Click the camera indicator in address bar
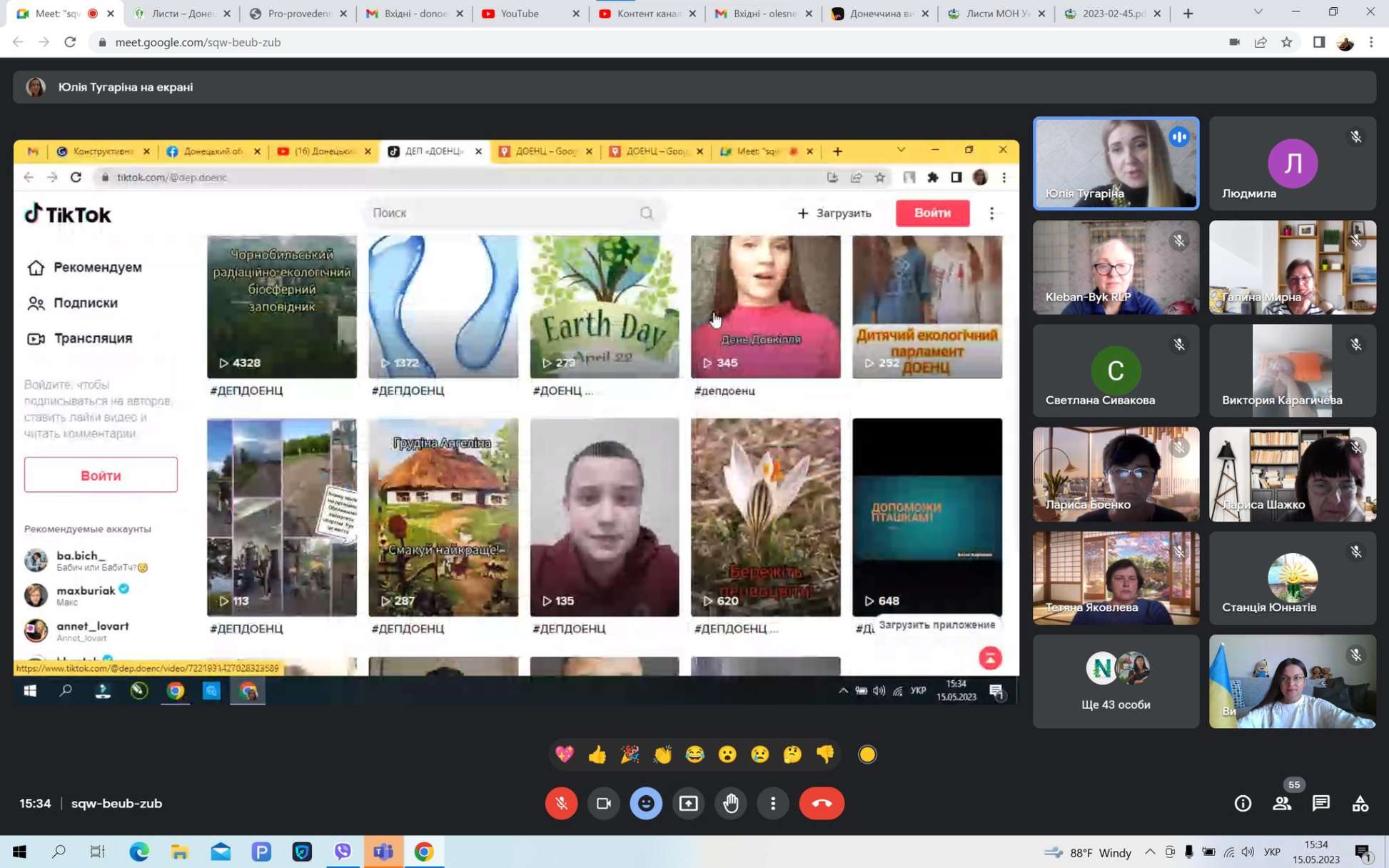This screenshot has width=1389, height=868. pos(1234,42)
